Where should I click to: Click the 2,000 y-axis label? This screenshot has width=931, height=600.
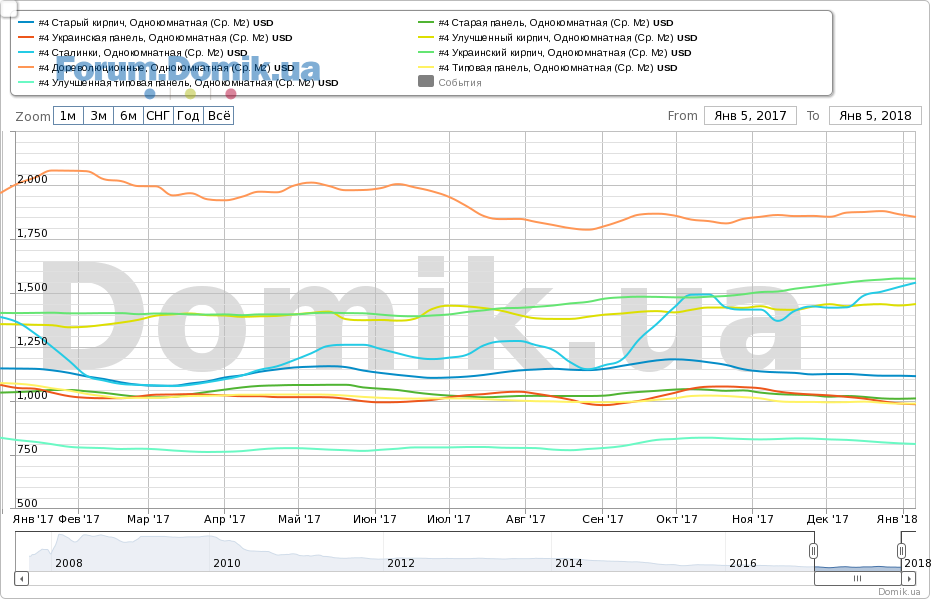point(32,179)
